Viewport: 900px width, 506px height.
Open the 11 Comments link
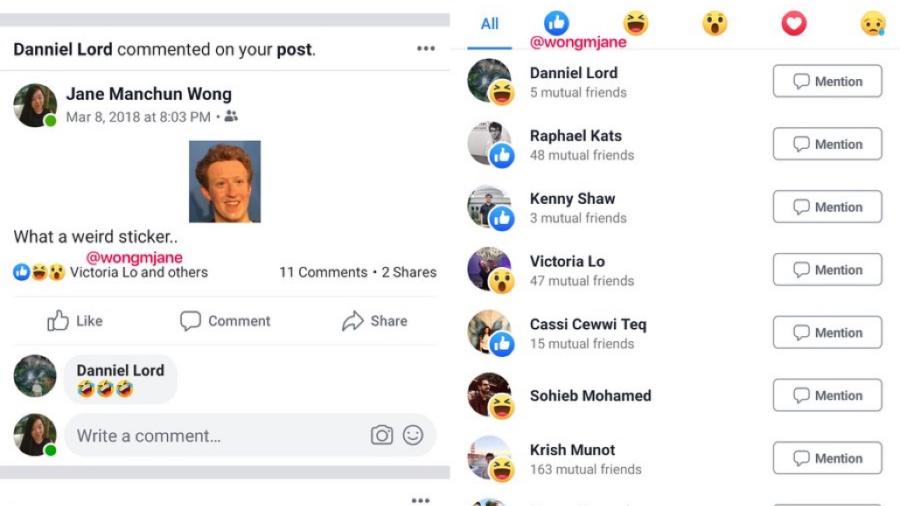(323, 272)
